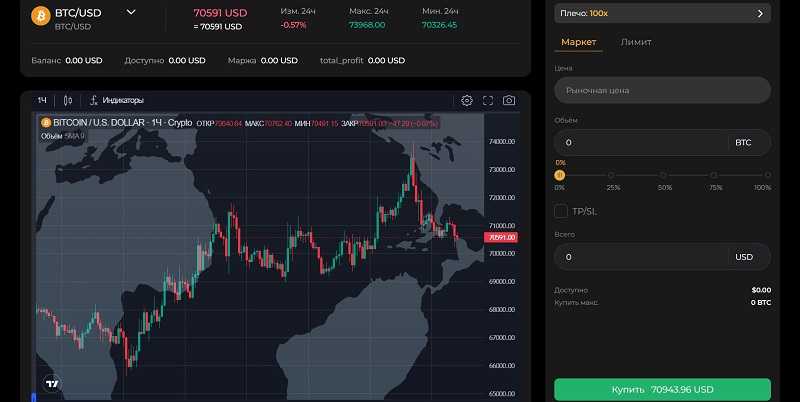
Task: Select the Маркет order tab
Action: [578, 42]
